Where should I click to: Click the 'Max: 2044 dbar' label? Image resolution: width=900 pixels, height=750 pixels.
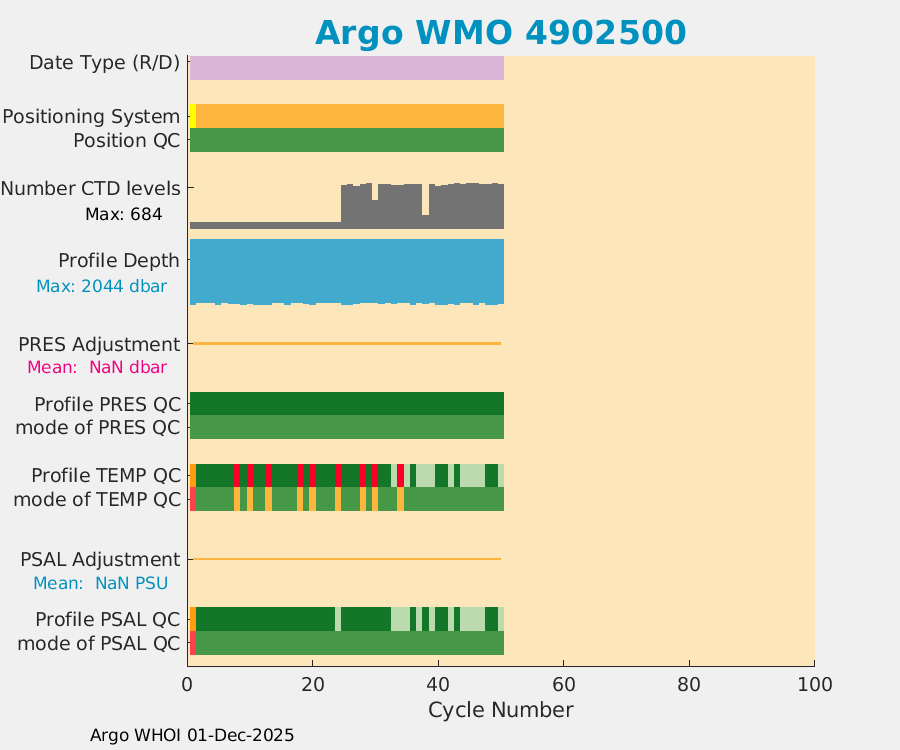[101, 286]
